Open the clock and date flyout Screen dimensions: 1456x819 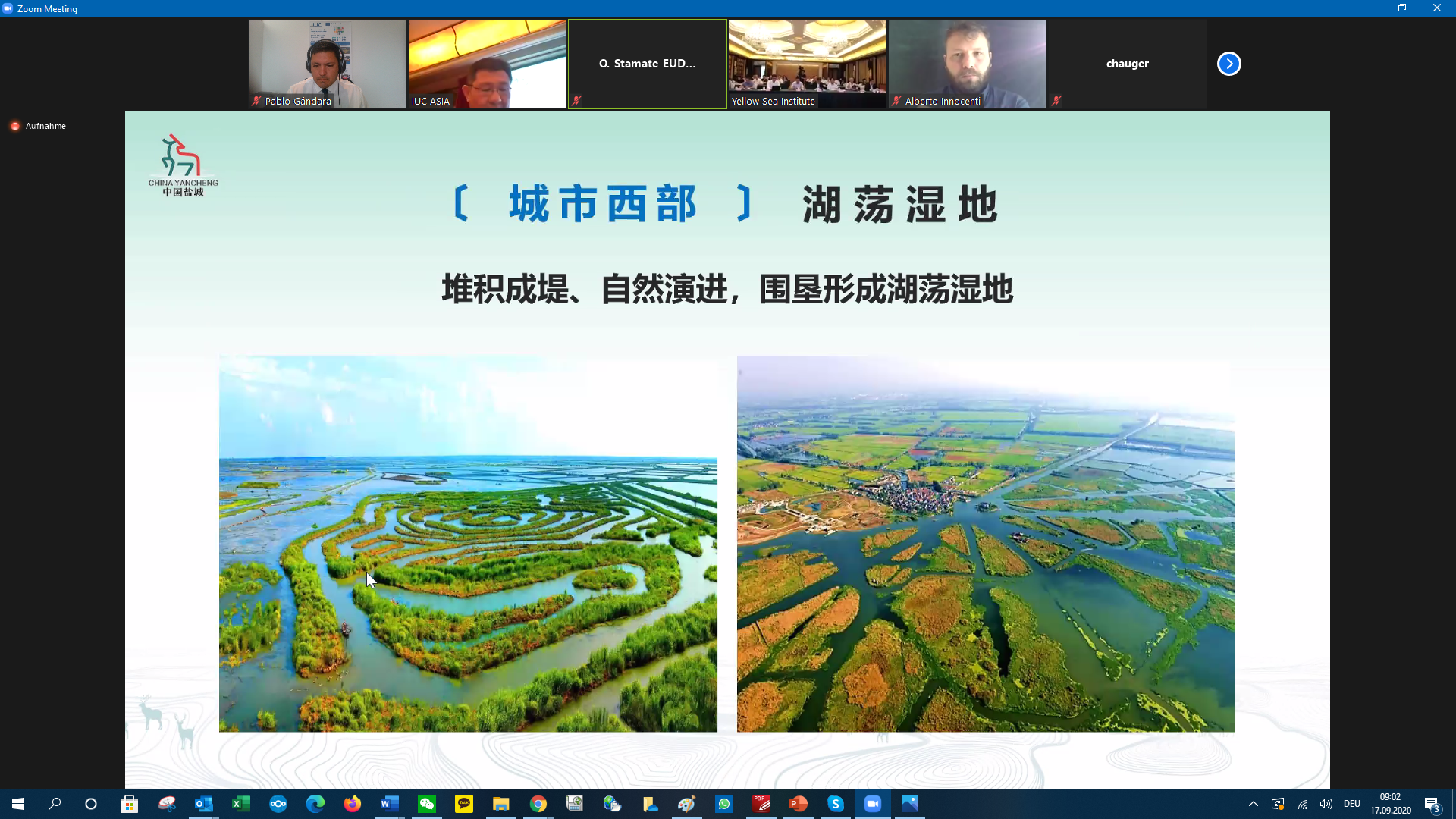[1390, 804]
